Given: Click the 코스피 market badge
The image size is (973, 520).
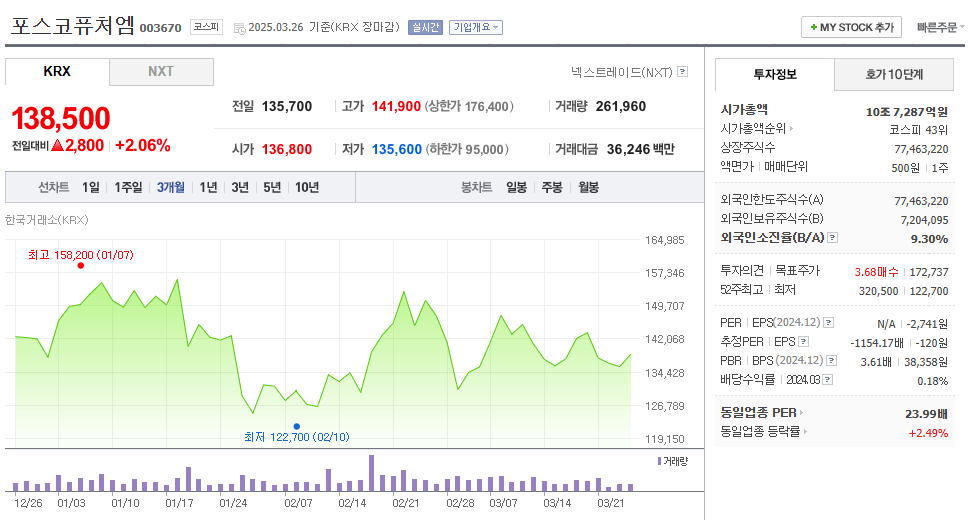Looking at the screenshot, I should 206,27.
